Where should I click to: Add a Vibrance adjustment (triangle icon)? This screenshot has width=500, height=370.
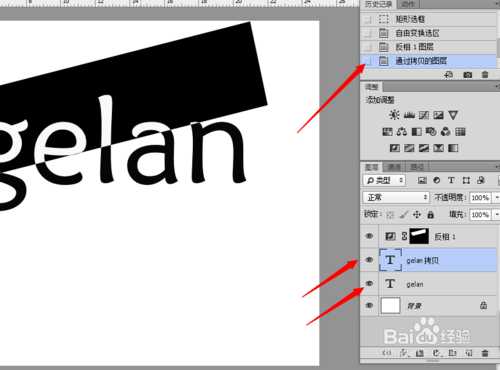pyautogui.click(x=453, y=115)
